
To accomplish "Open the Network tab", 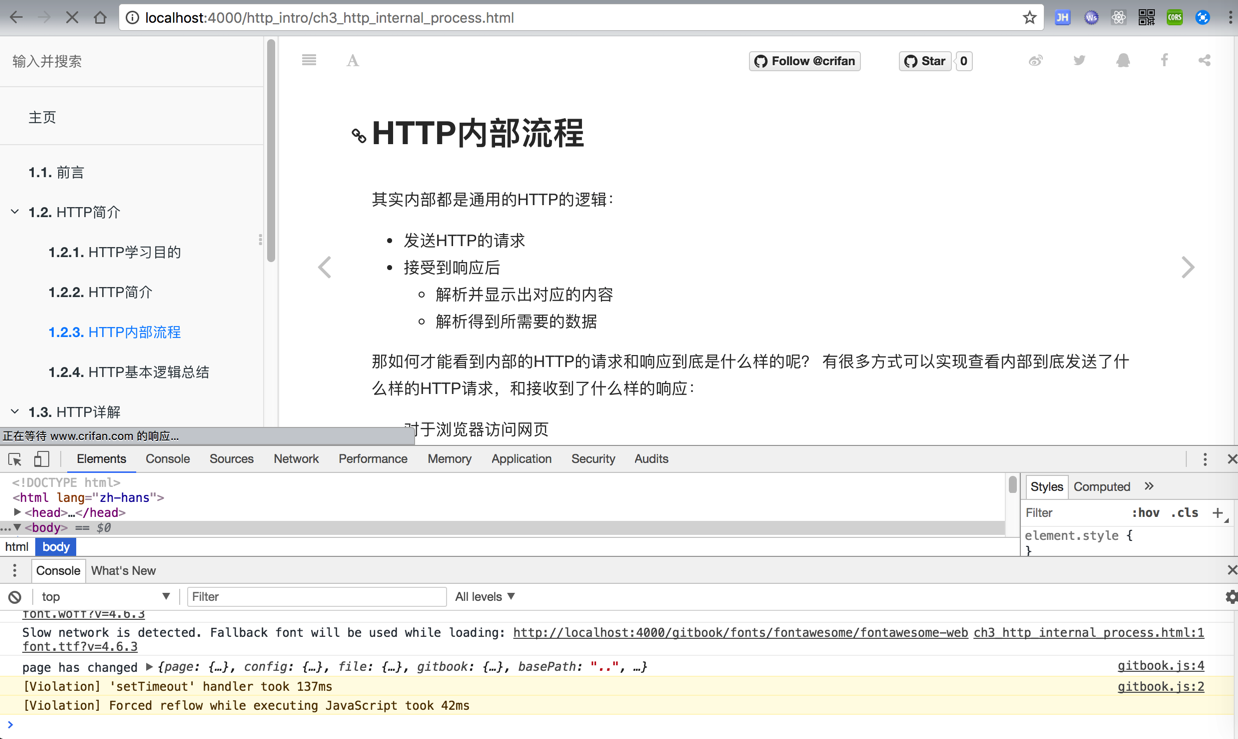I will [296, 459].
